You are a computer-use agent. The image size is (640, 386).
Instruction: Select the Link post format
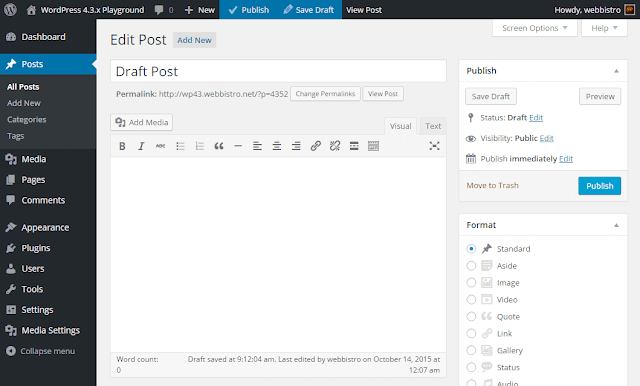[x=471, y=333]
